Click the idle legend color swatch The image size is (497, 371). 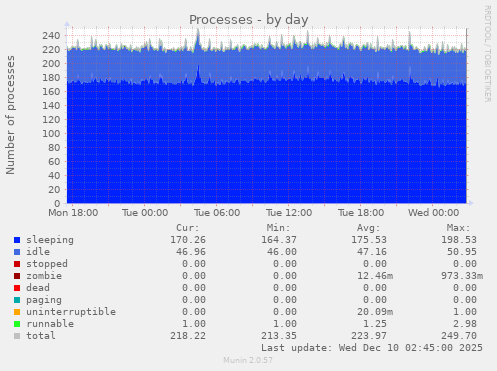point(17,252)
